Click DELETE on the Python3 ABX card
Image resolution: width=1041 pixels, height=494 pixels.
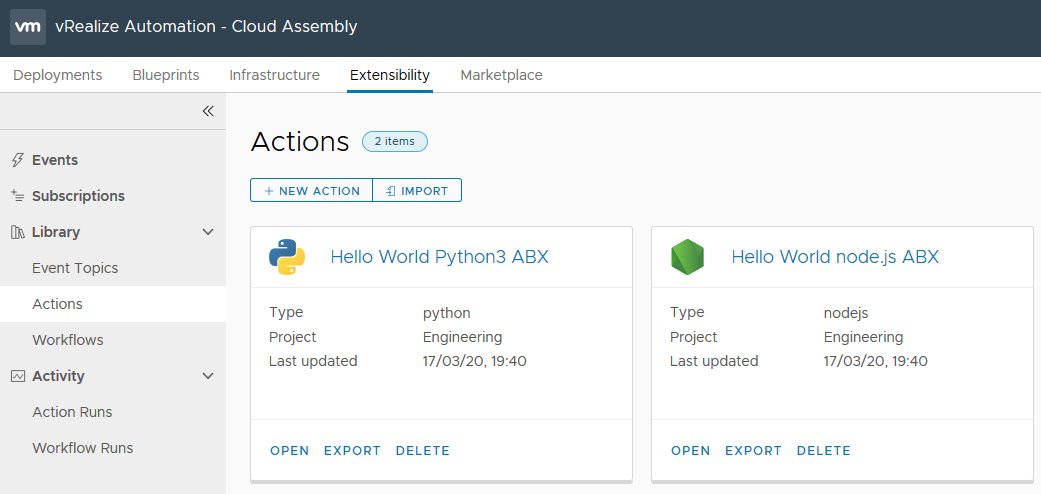[423, 451]
